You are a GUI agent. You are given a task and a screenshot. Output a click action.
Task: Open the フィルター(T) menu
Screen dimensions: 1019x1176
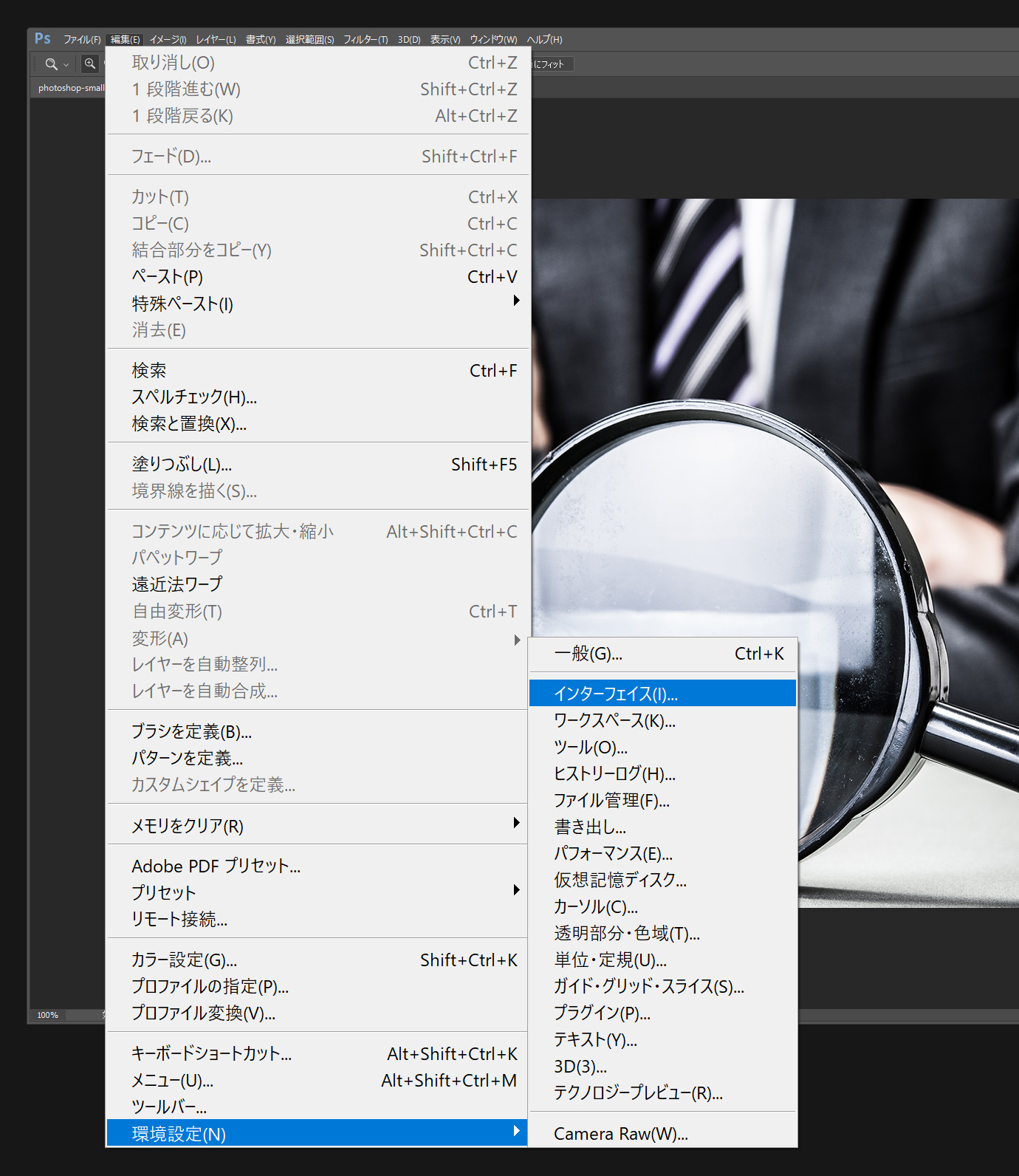[x=365, y=40]
